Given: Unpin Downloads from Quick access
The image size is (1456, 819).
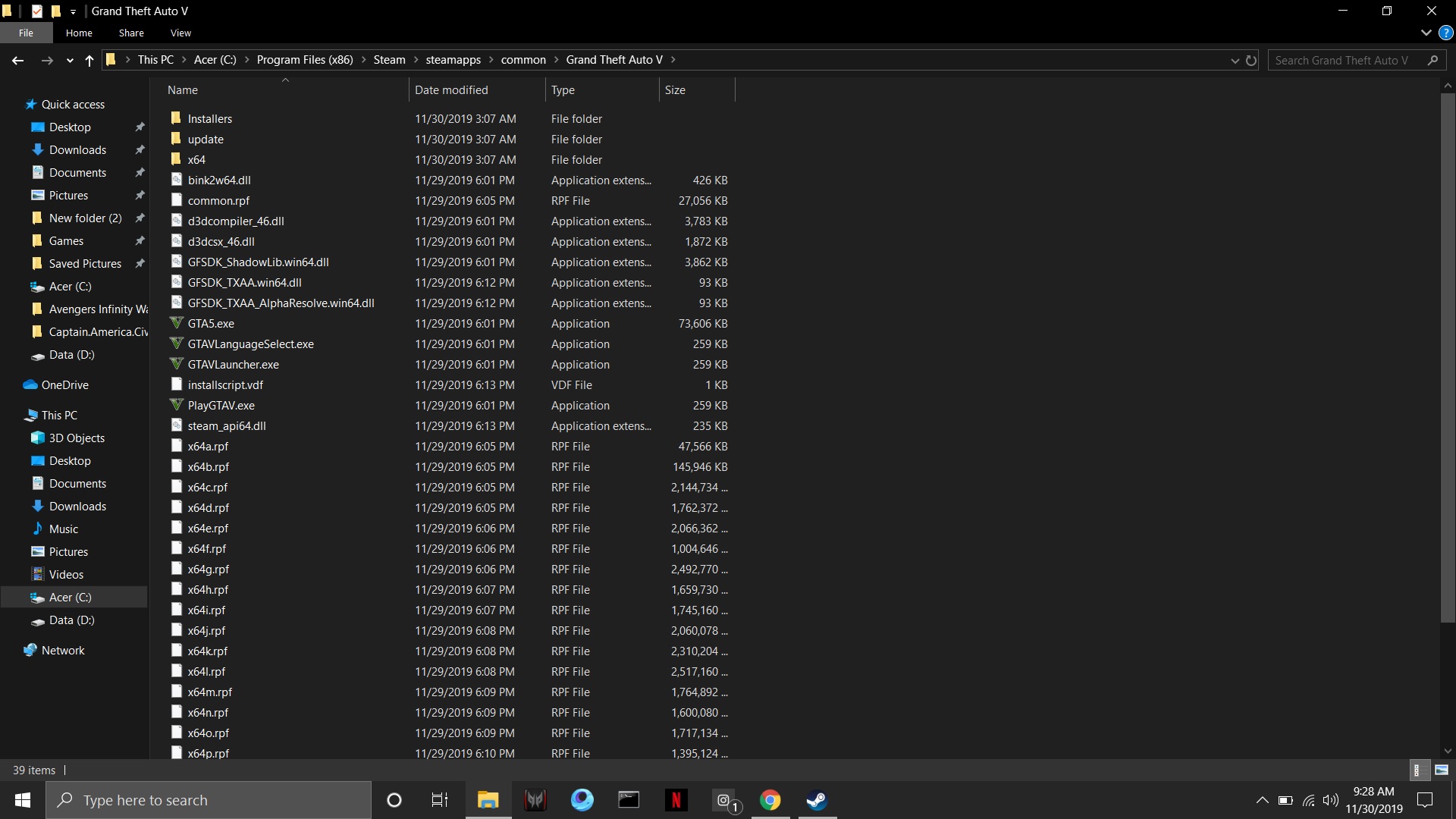Looking at the screenshot, I should [x=140, y=150].
